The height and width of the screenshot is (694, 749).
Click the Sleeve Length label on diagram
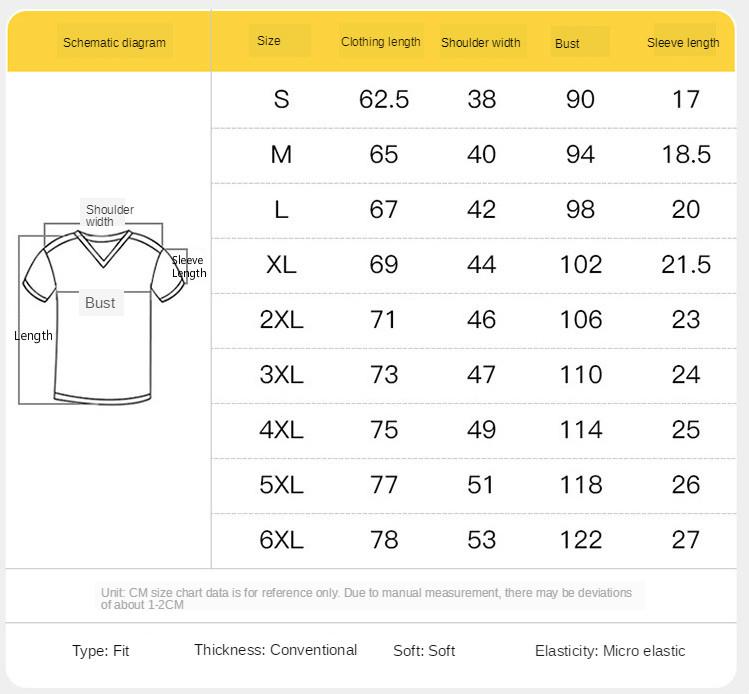pos(188,267)
